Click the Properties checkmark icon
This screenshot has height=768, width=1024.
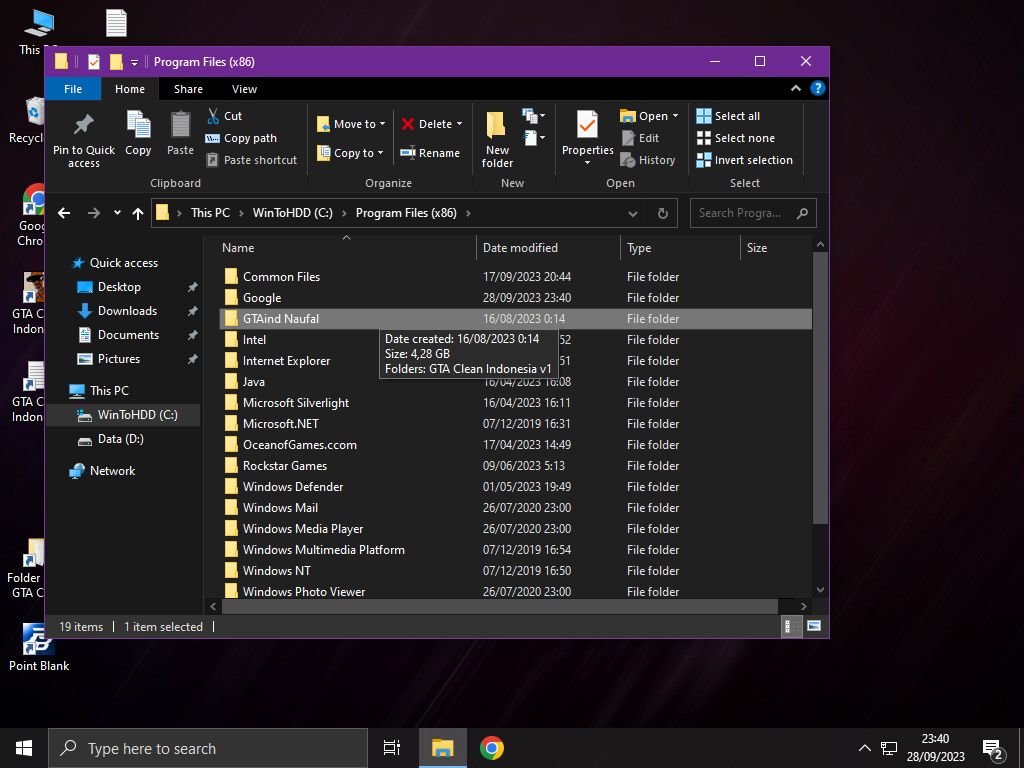pyautogui.click(x=587, y=125)
